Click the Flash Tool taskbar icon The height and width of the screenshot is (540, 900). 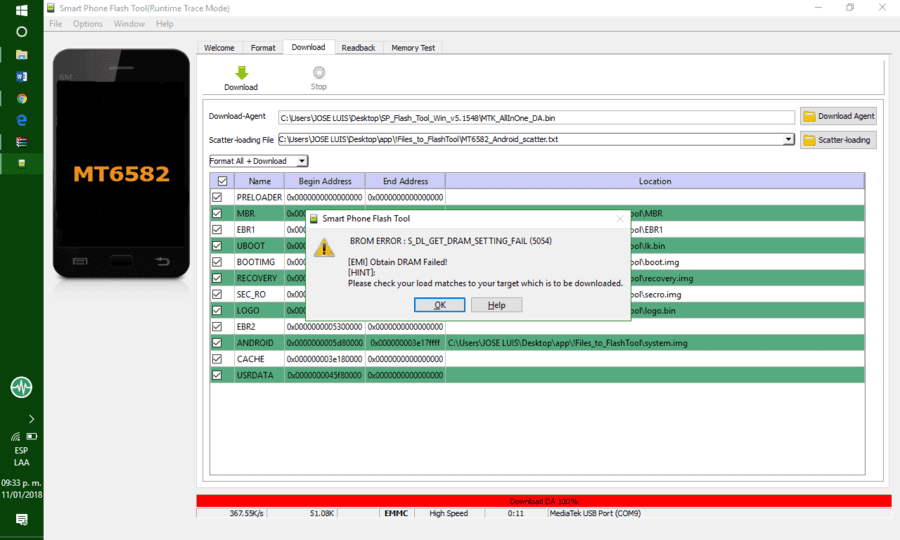click(22, 164)
